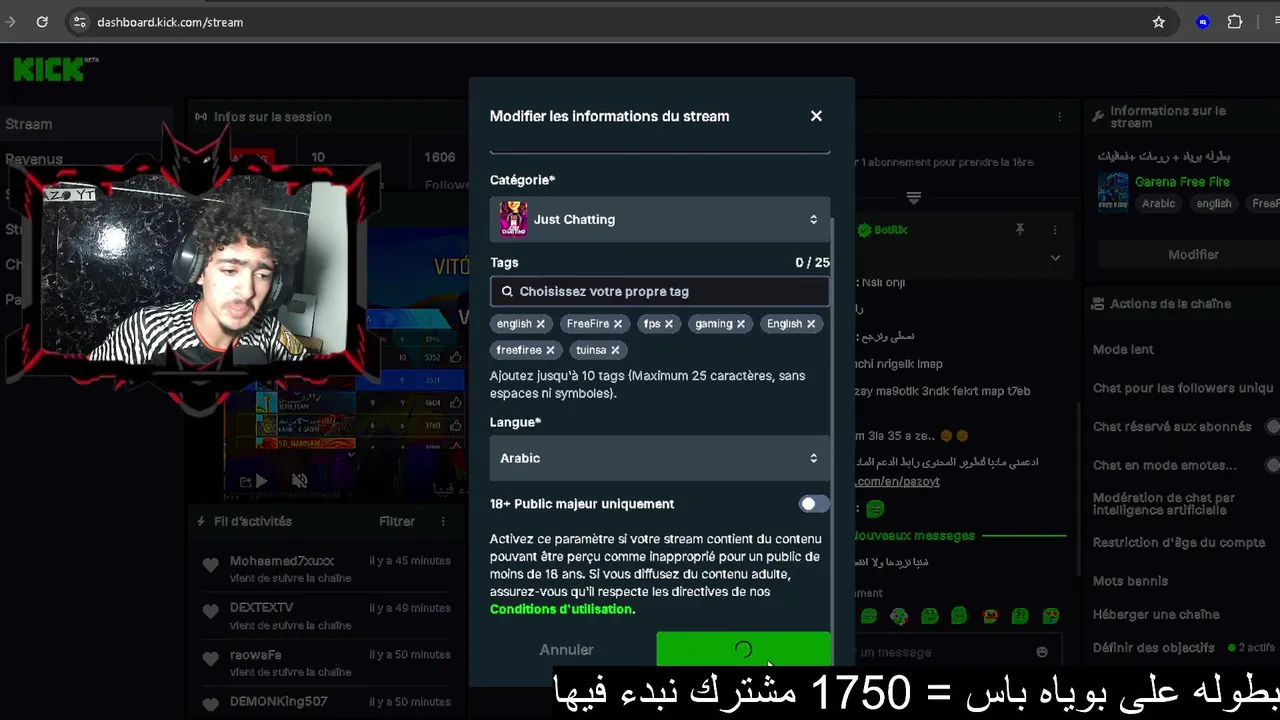Open the Filtrer option in Fil d'activités
1280x720 pixels.
point(397,521)
